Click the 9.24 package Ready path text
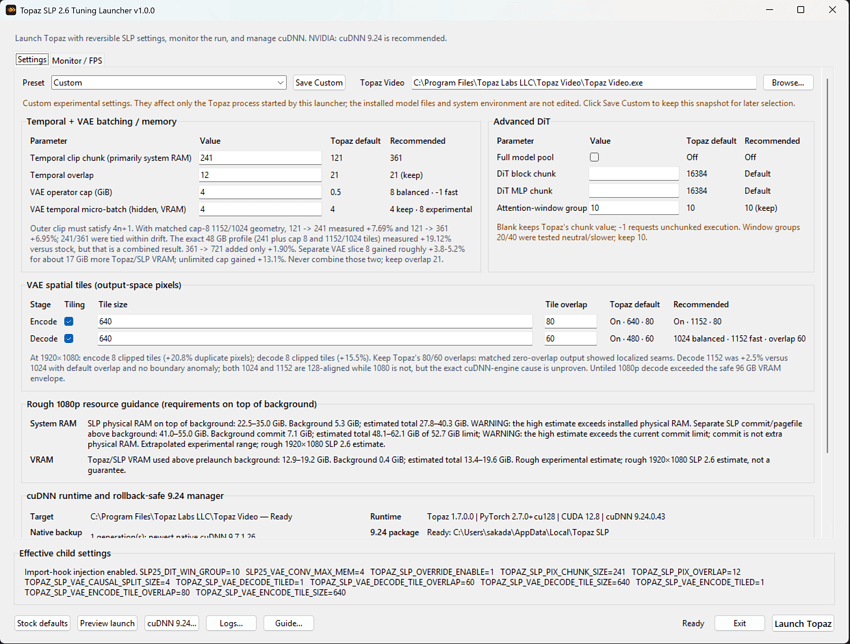 coord(518,532)
